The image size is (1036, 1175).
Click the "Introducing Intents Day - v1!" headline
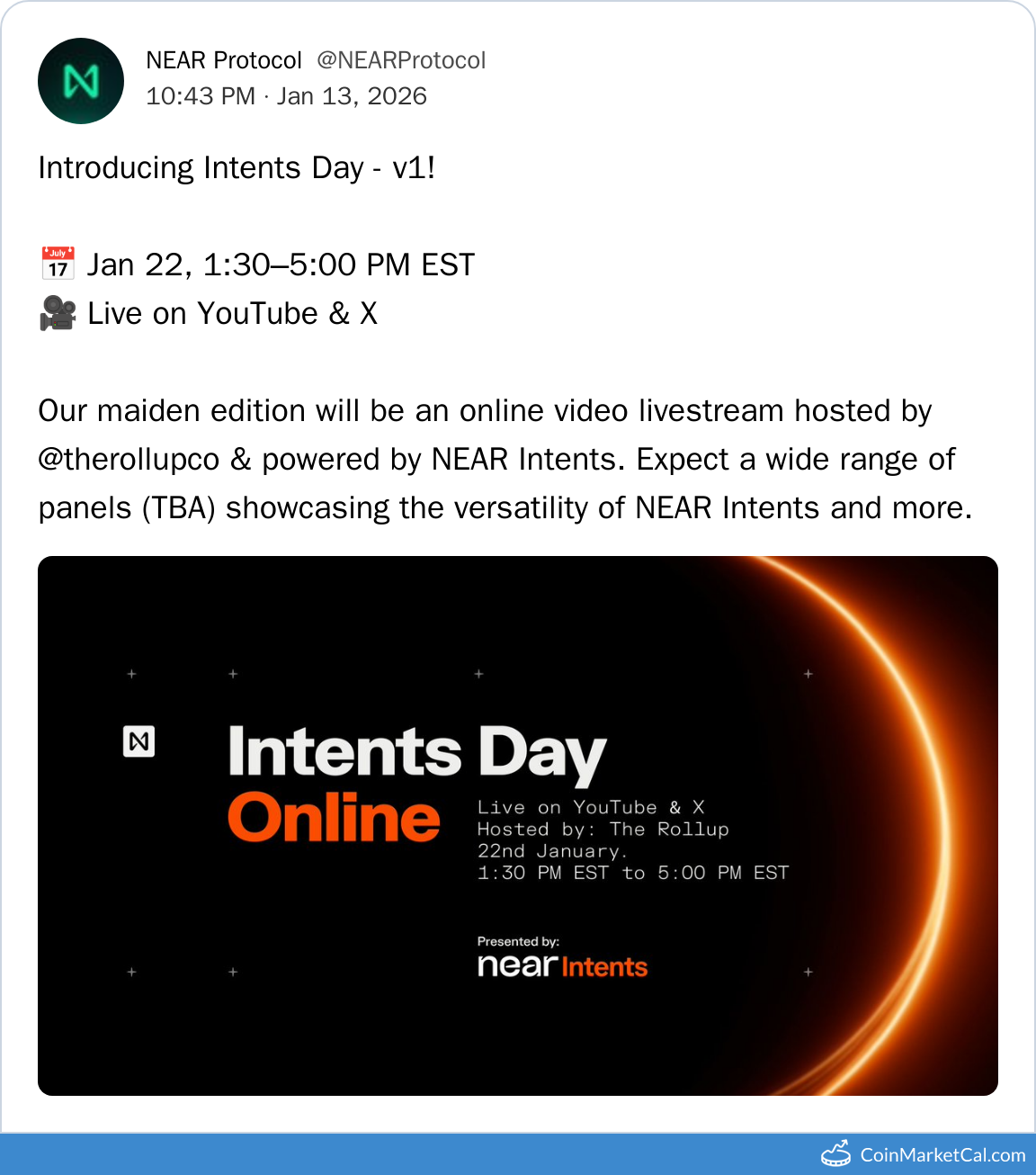point(237,168)
